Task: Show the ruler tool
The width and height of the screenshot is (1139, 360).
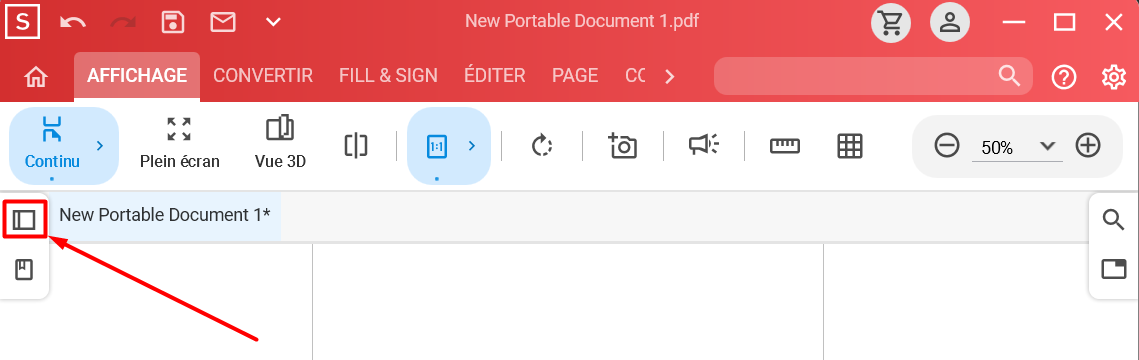Action: tap(785, 146)
